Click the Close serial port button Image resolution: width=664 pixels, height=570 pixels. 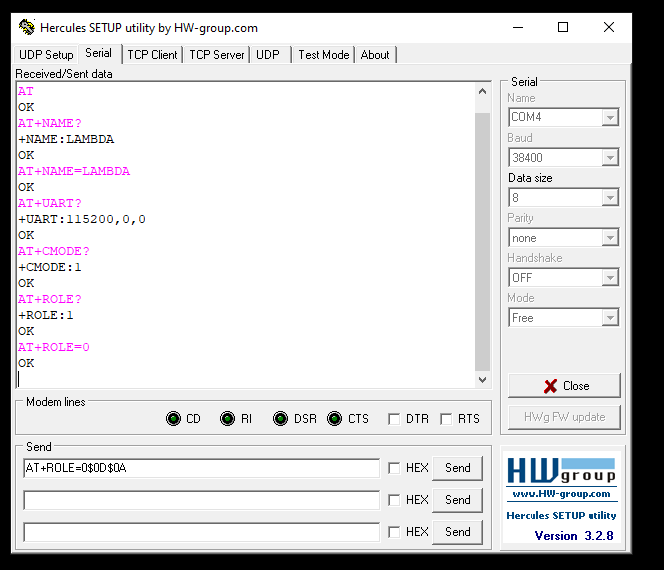(x=564, y=385)
